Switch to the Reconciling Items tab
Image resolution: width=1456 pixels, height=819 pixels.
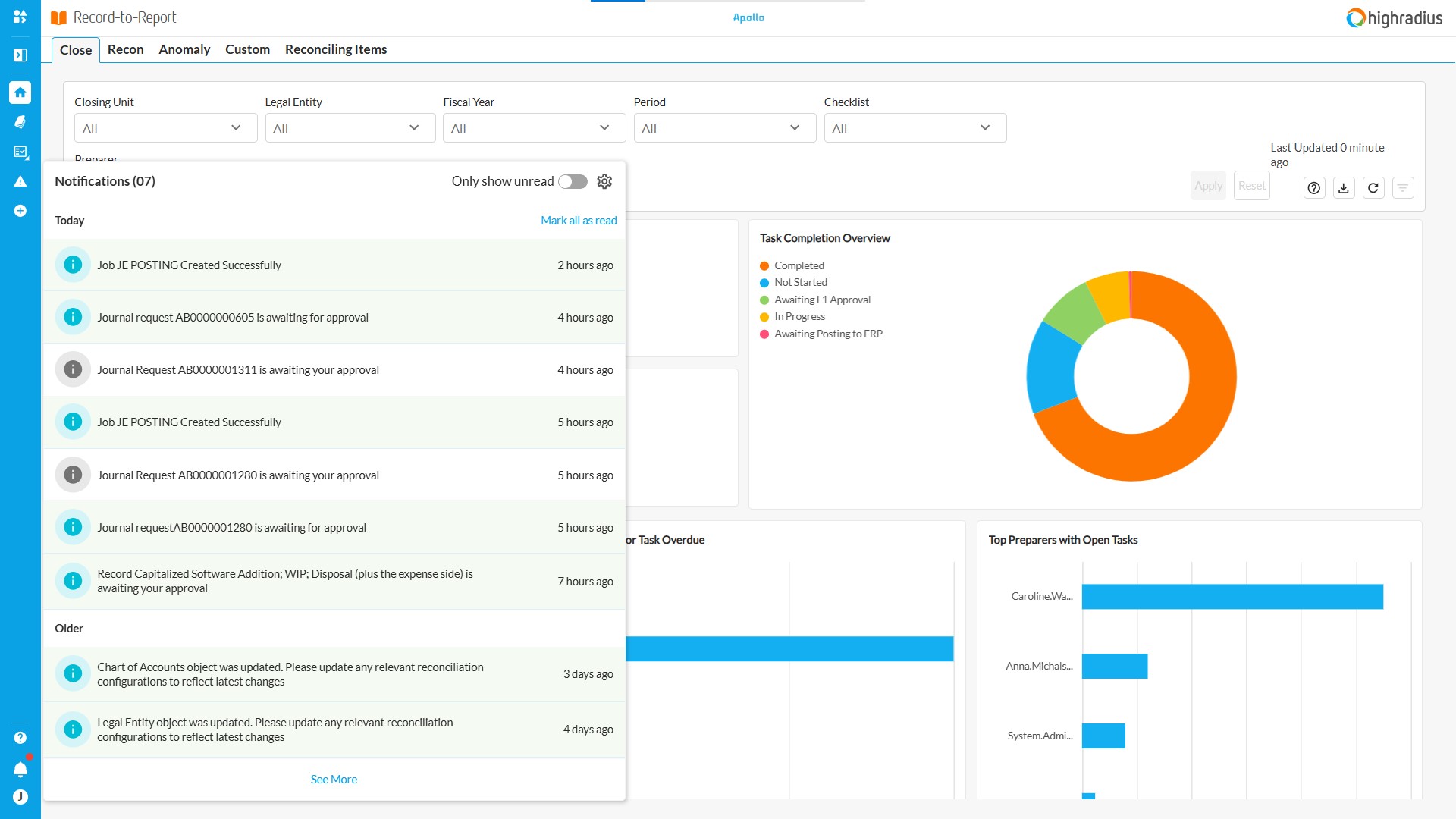tap(336, 49)
